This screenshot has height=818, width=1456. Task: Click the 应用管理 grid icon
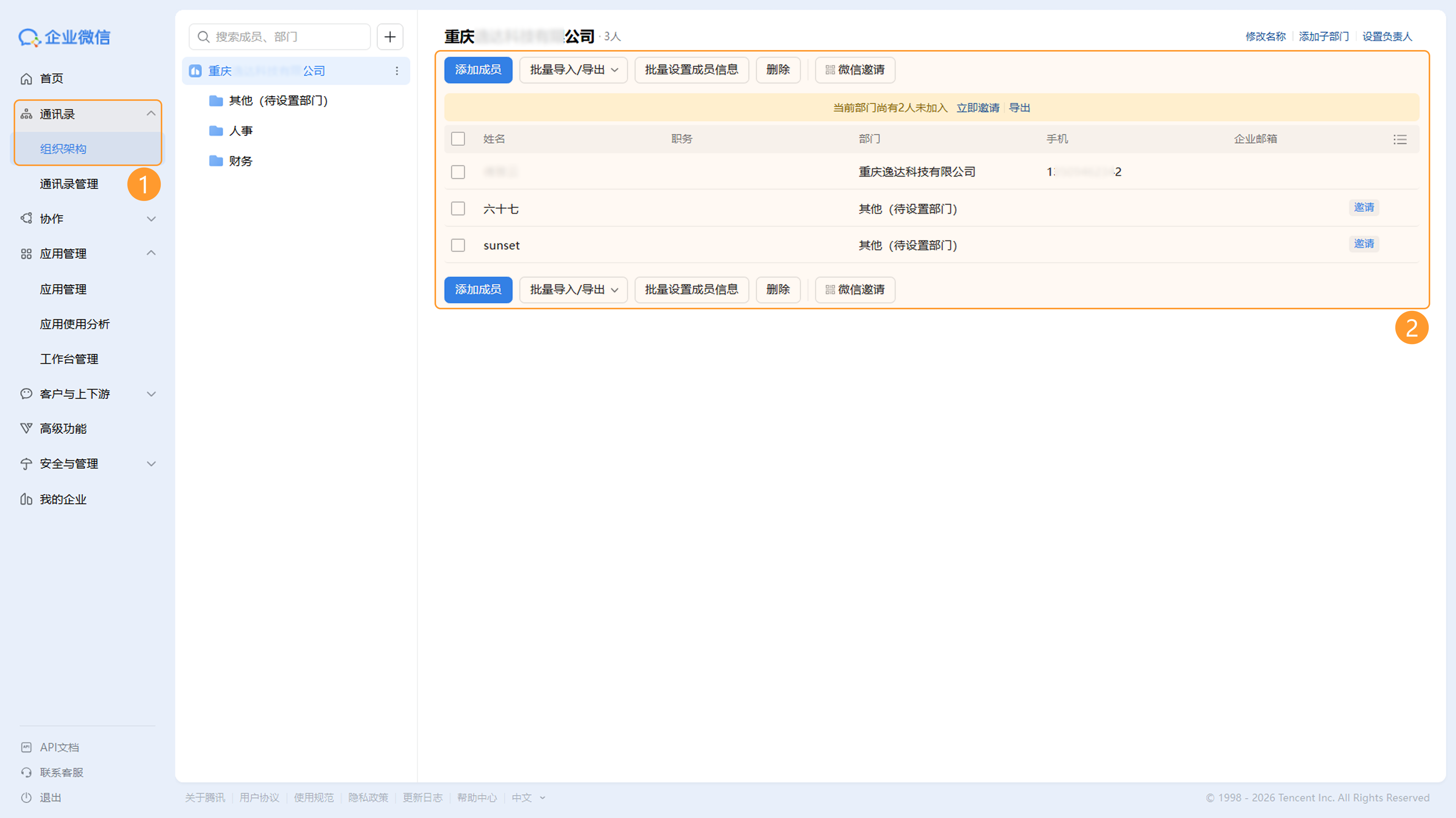26,254
